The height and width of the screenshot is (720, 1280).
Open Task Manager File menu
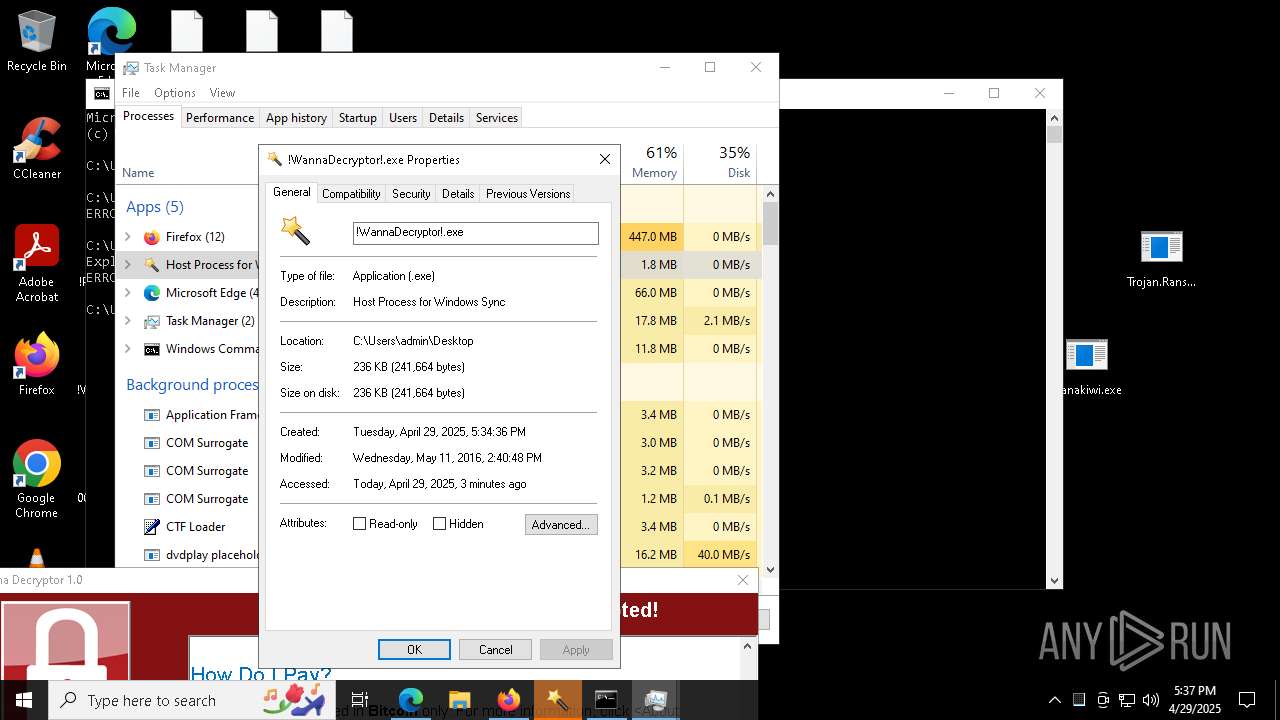tap(131, 93)
